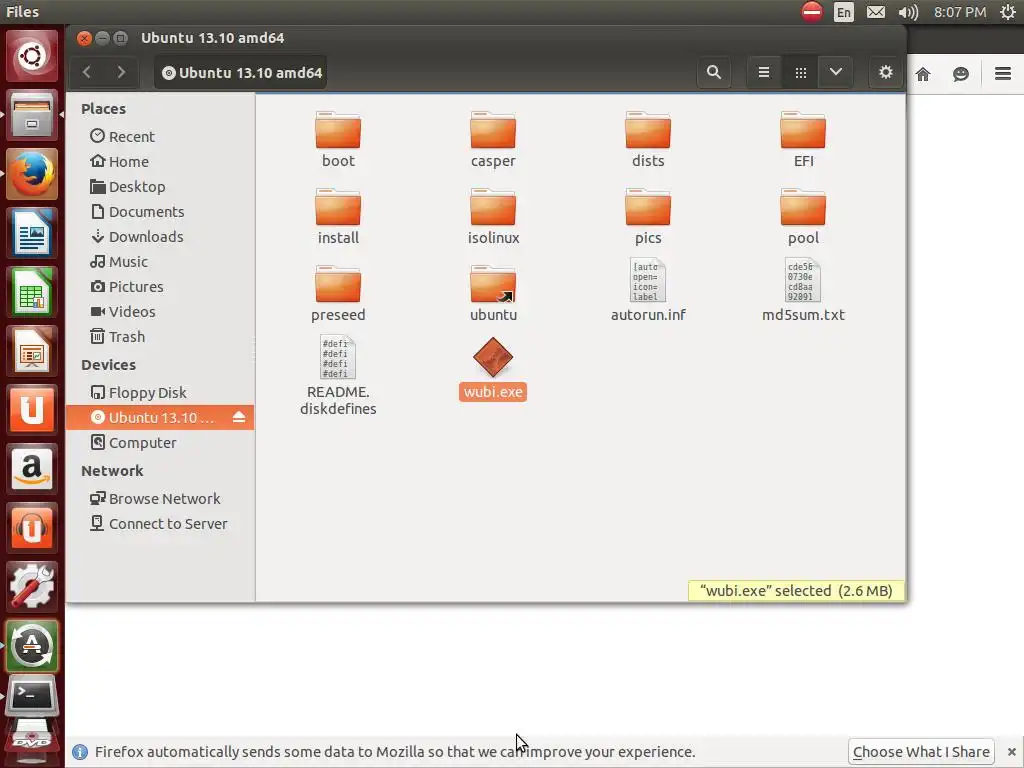Open the search tool in Files
This screenshot has height=768, width=1024.
pos(714,72)
